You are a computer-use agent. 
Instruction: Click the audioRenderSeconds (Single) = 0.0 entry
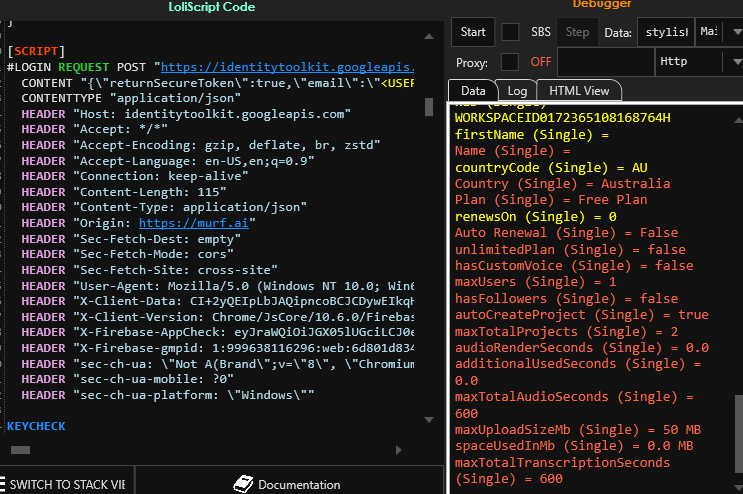[582, 348]
